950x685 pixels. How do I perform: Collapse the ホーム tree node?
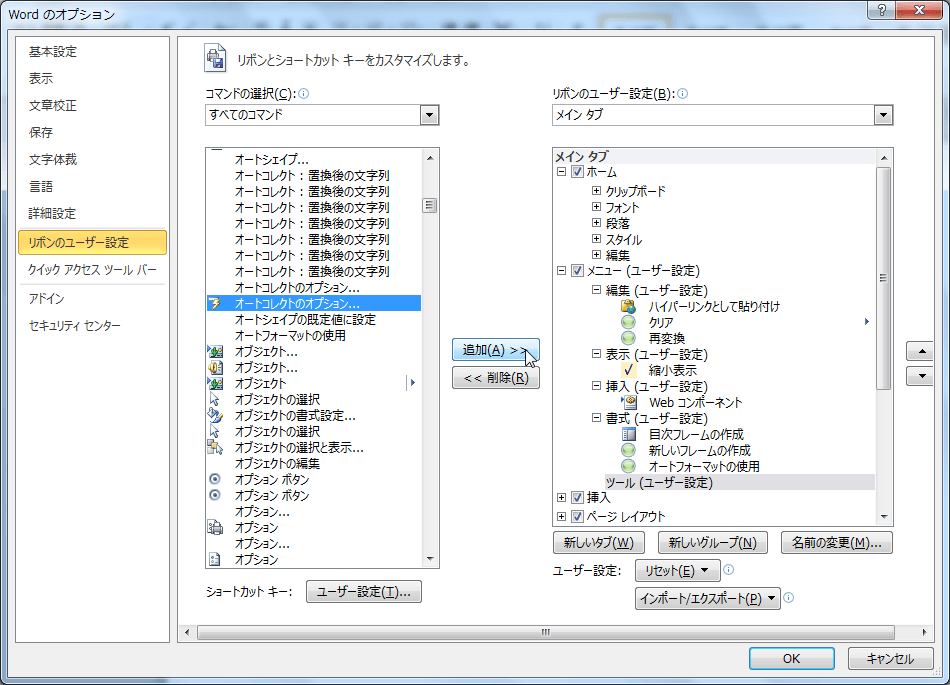(562, 172)
